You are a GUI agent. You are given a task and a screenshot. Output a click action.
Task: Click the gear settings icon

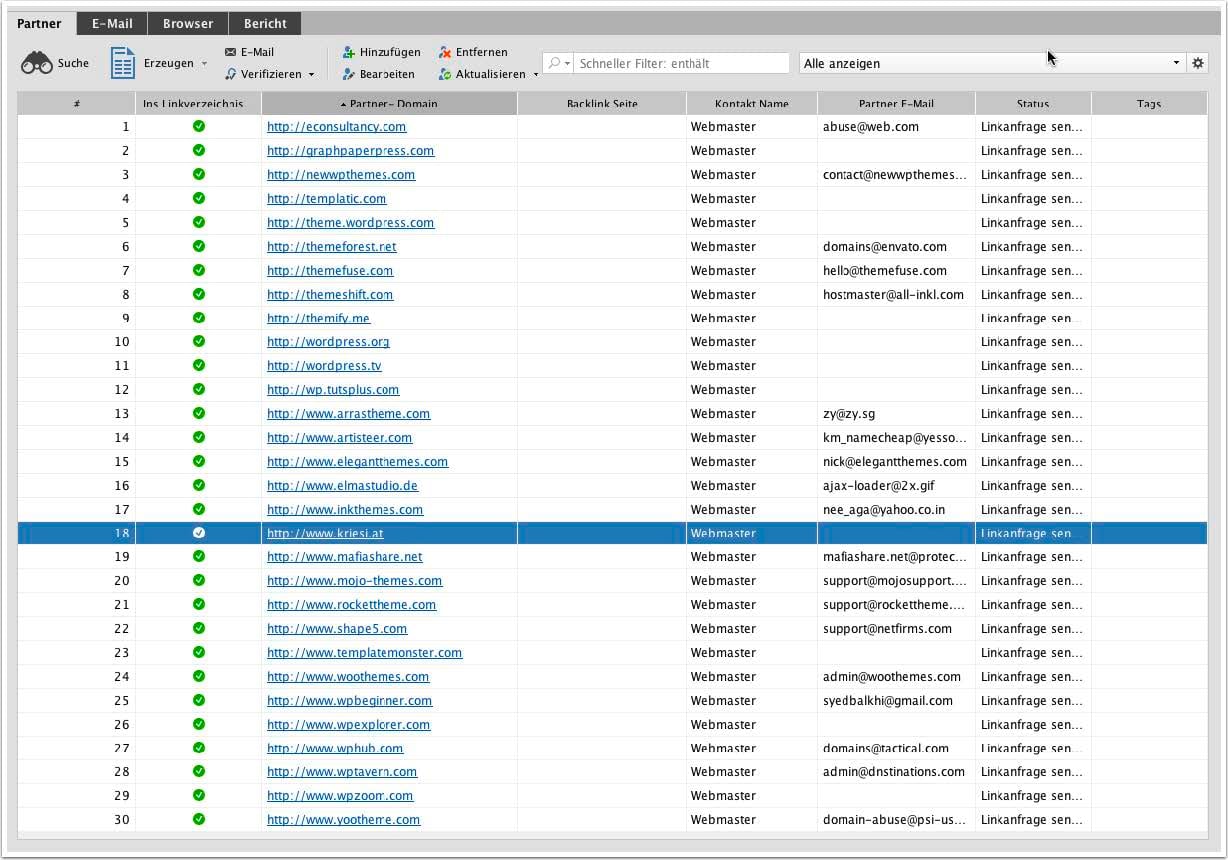1198,63
